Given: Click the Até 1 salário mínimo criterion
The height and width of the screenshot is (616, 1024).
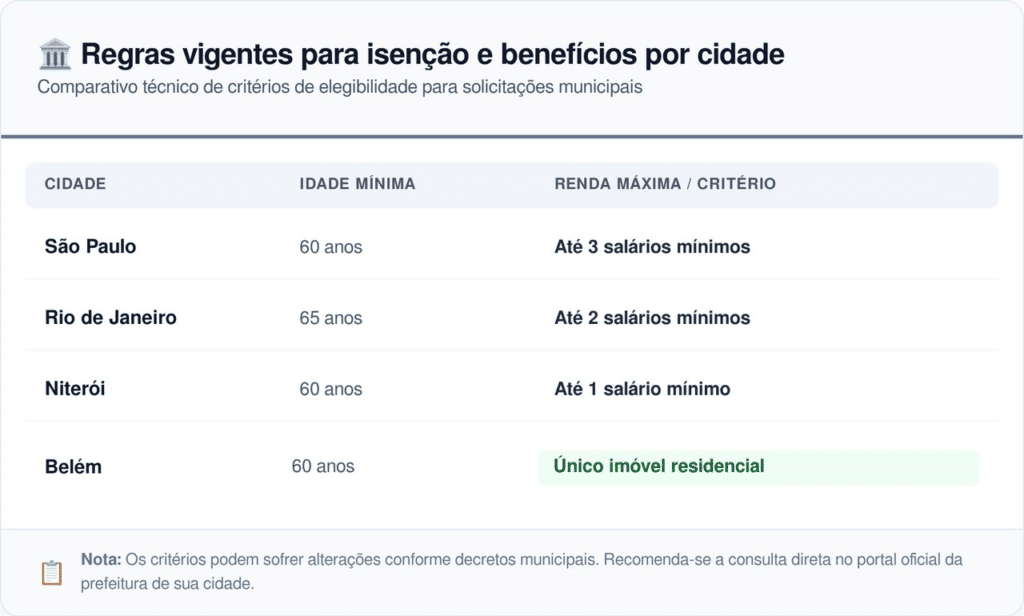Looking at the screenshot, I should click(x=642, y=389).
